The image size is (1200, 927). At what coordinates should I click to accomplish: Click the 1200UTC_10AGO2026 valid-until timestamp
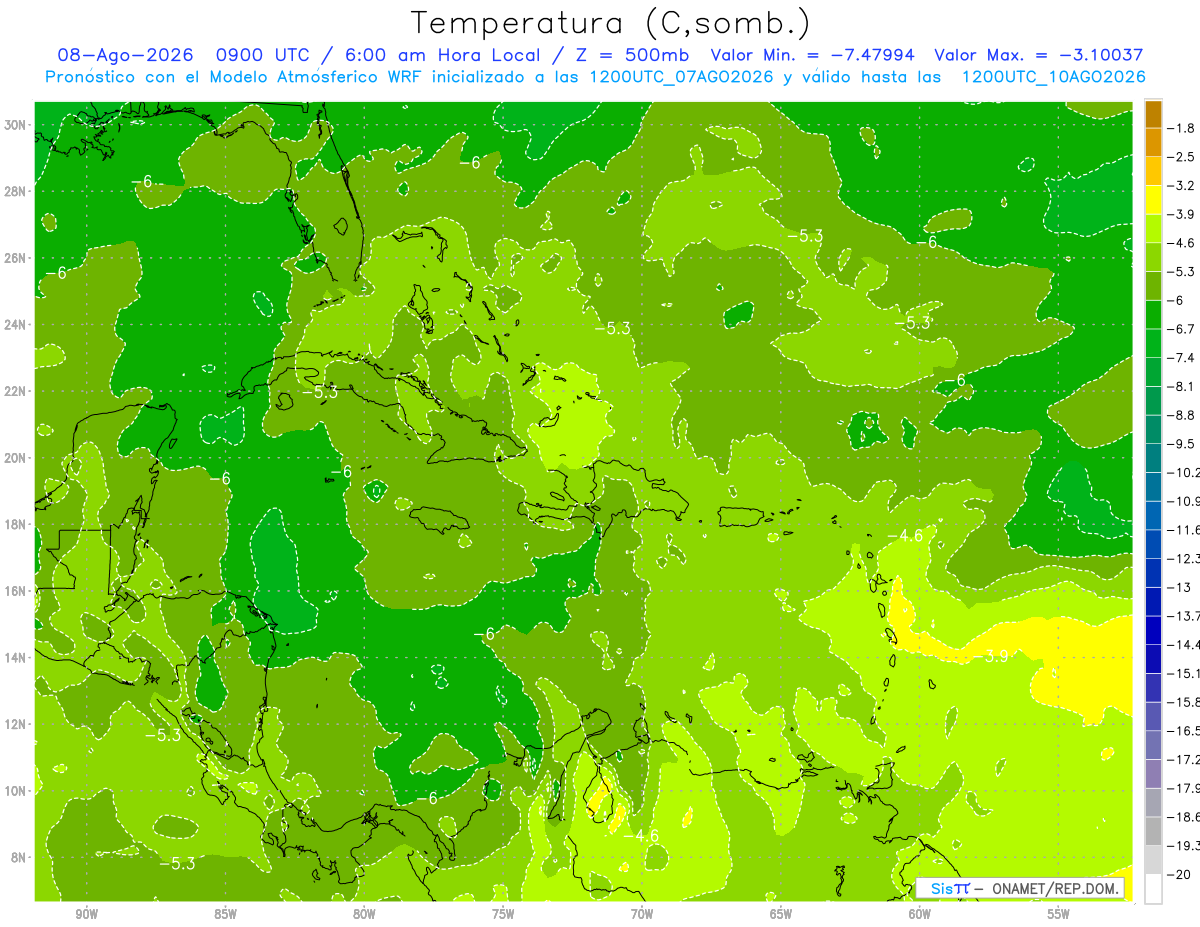pyautogui.click(x=1053, y=77)
